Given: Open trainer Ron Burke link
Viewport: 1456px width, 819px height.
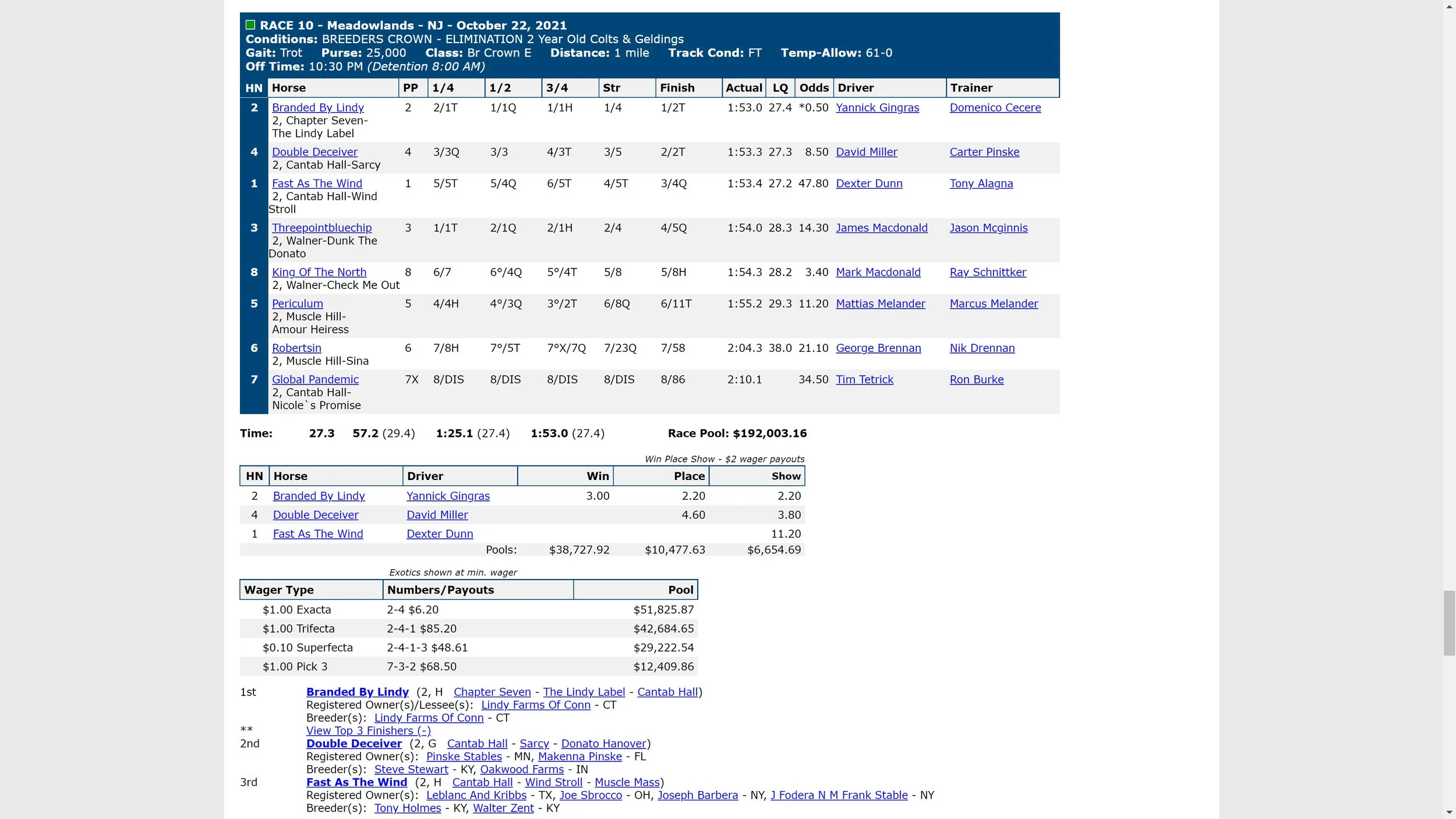Looking at the screenshot, I should pyautogui.click(x=977, y=379).
